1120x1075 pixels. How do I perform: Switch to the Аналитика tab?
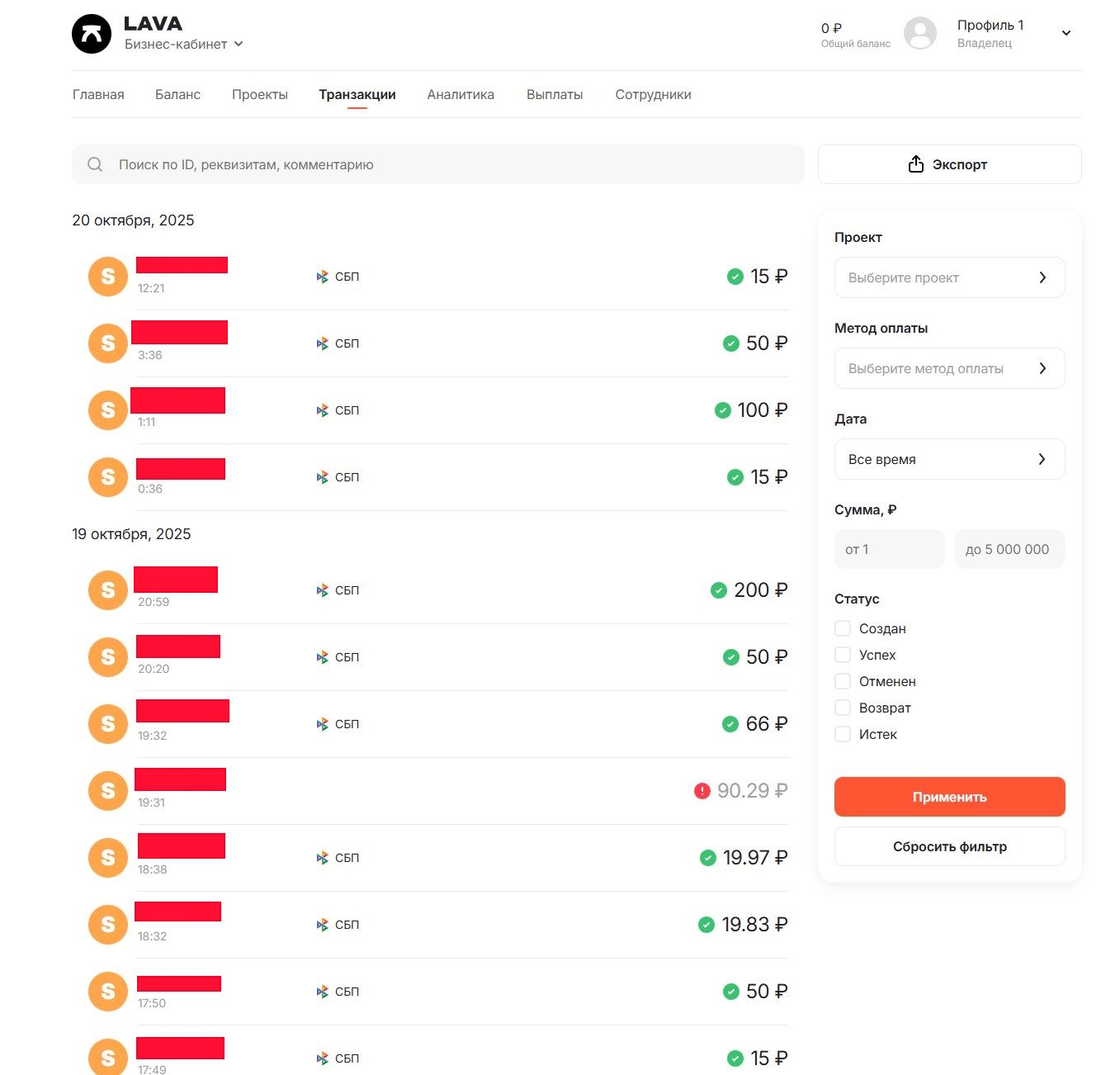click(x=461, y=95)
